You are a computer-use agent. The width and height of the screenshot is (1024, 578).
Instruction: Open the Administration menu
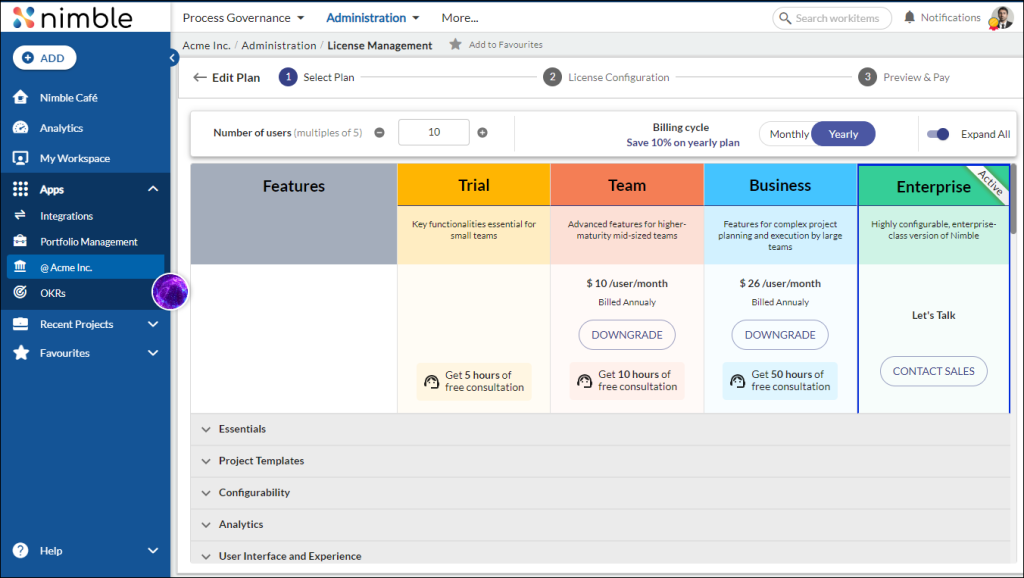[367, 17]
